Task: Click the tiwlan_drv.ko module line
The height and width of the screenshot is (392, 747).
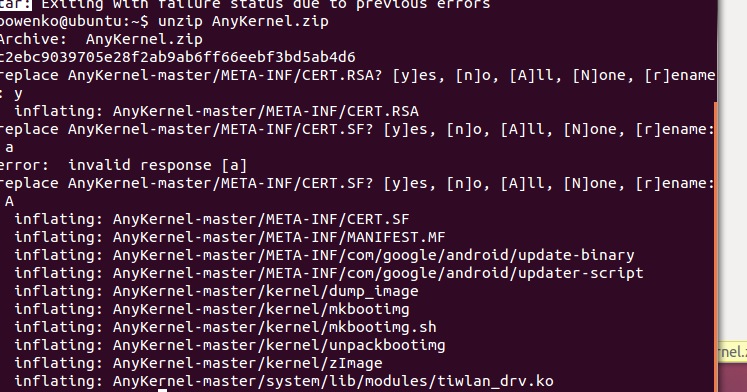Action: (x=284, y=381)
